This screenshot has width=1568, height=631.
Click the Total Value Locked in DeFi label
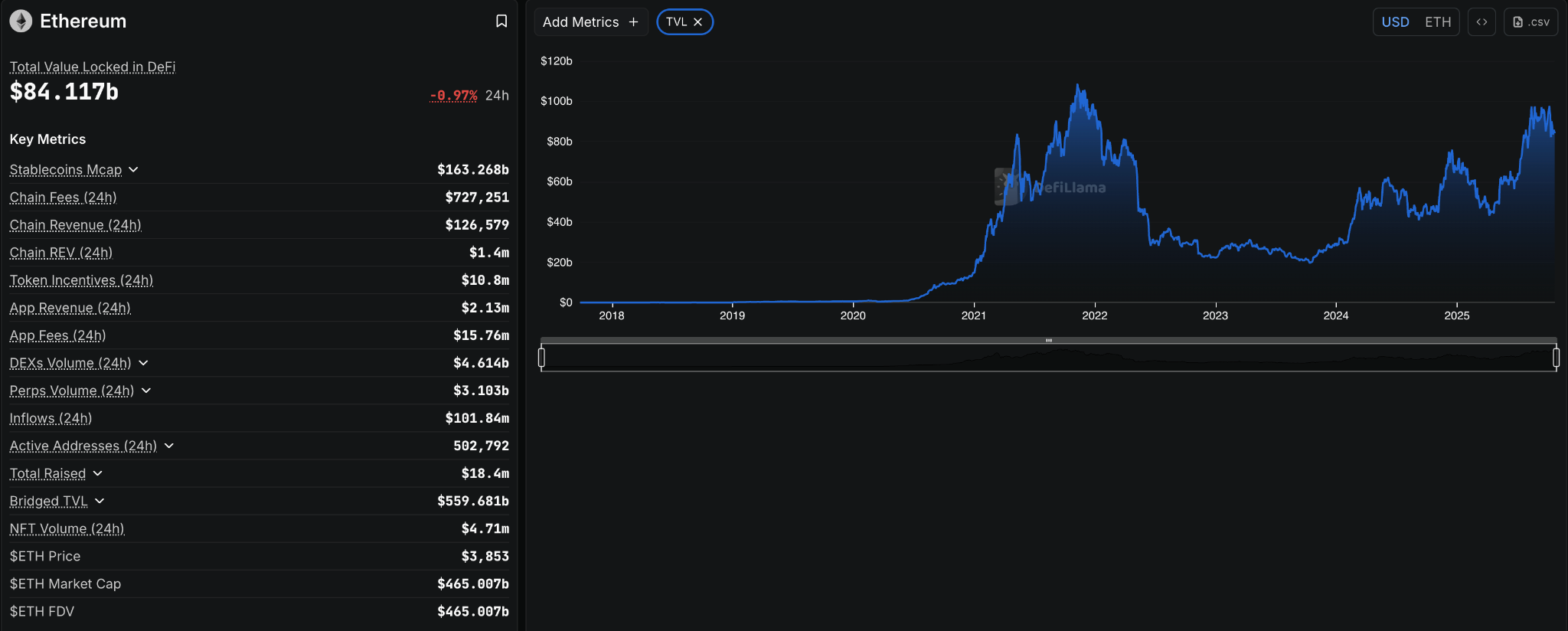coord(93,67)
